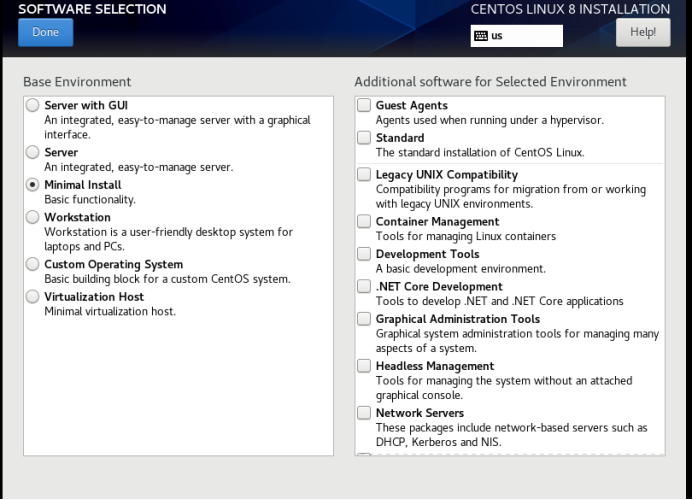Select the Server with GUI radio button
Viewport: 693px width, 500px height.
point(32,105)
